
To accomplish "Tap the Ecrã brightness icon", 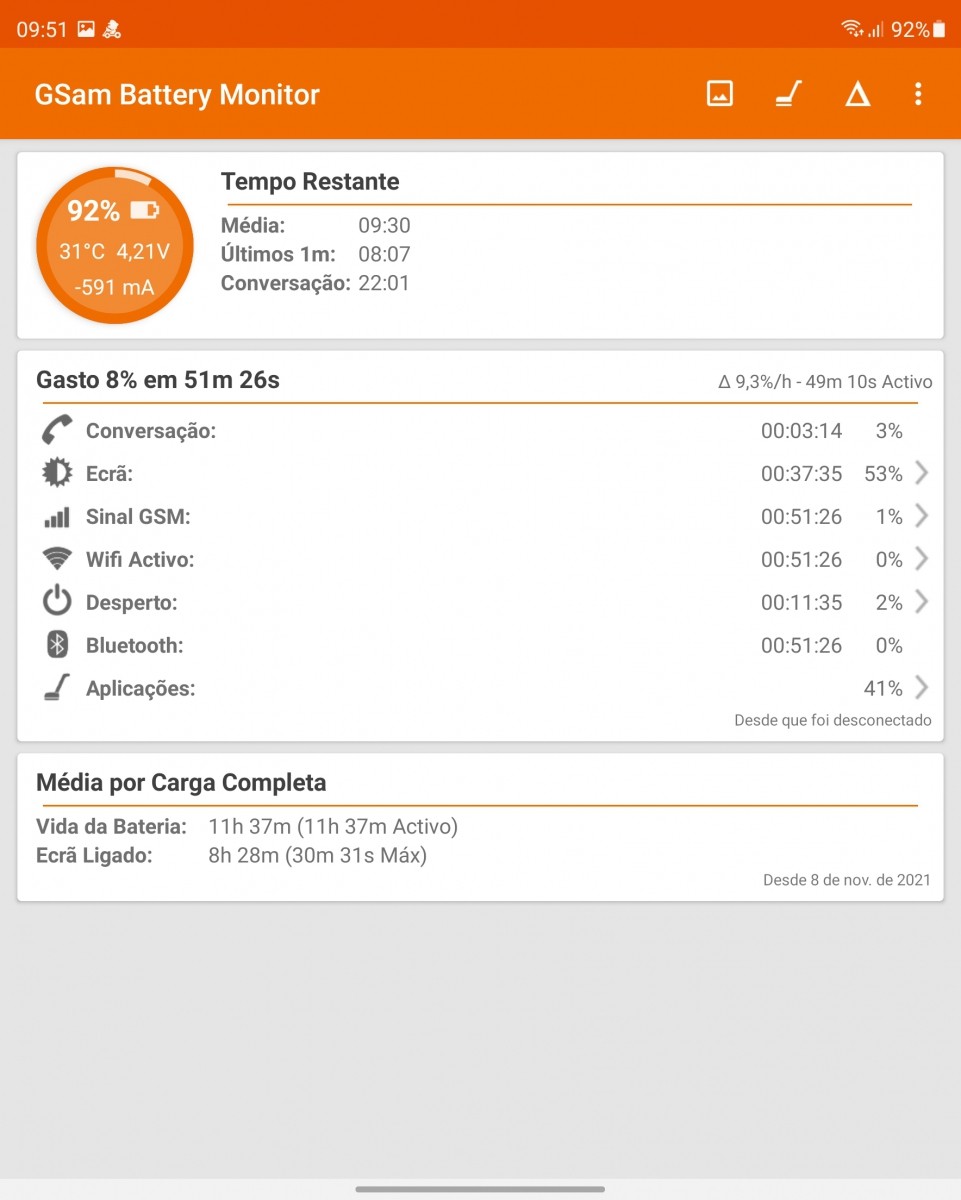I will pos(57,474).
